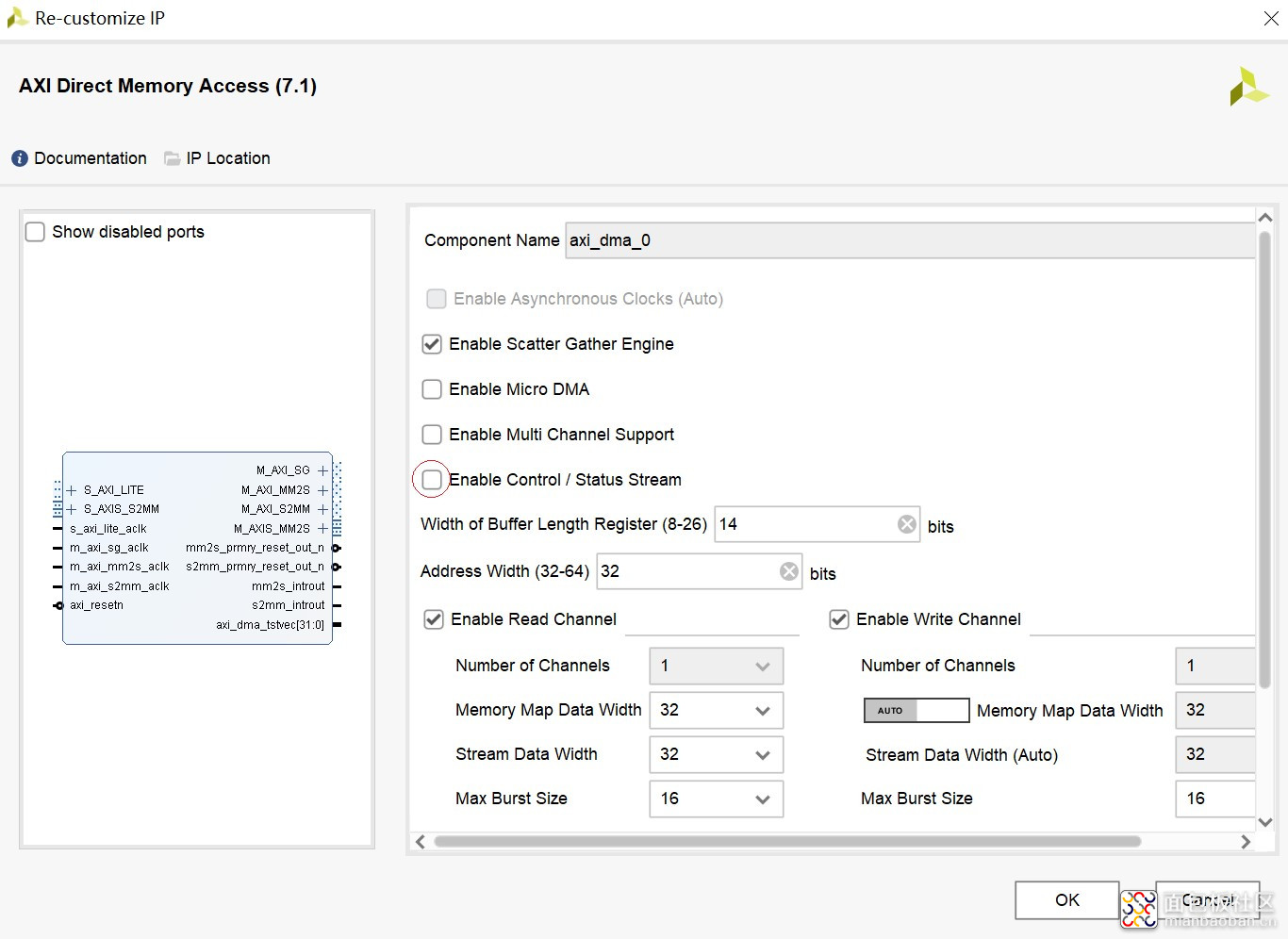
Task: Toggle Show disabled ports checkbox
Action: click(35, 232)
